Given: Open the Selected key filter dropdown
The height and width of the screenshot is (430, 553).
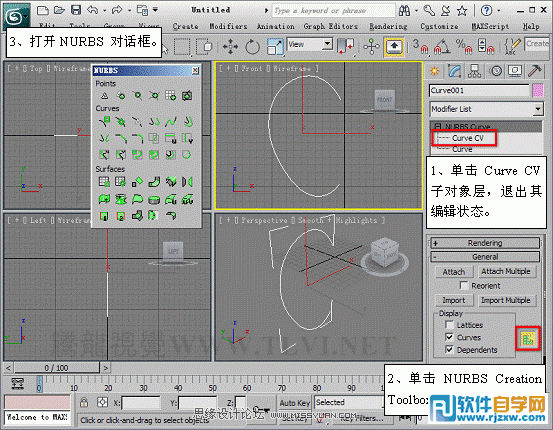Looking at the screenshot, I should [x=348, y=402].
